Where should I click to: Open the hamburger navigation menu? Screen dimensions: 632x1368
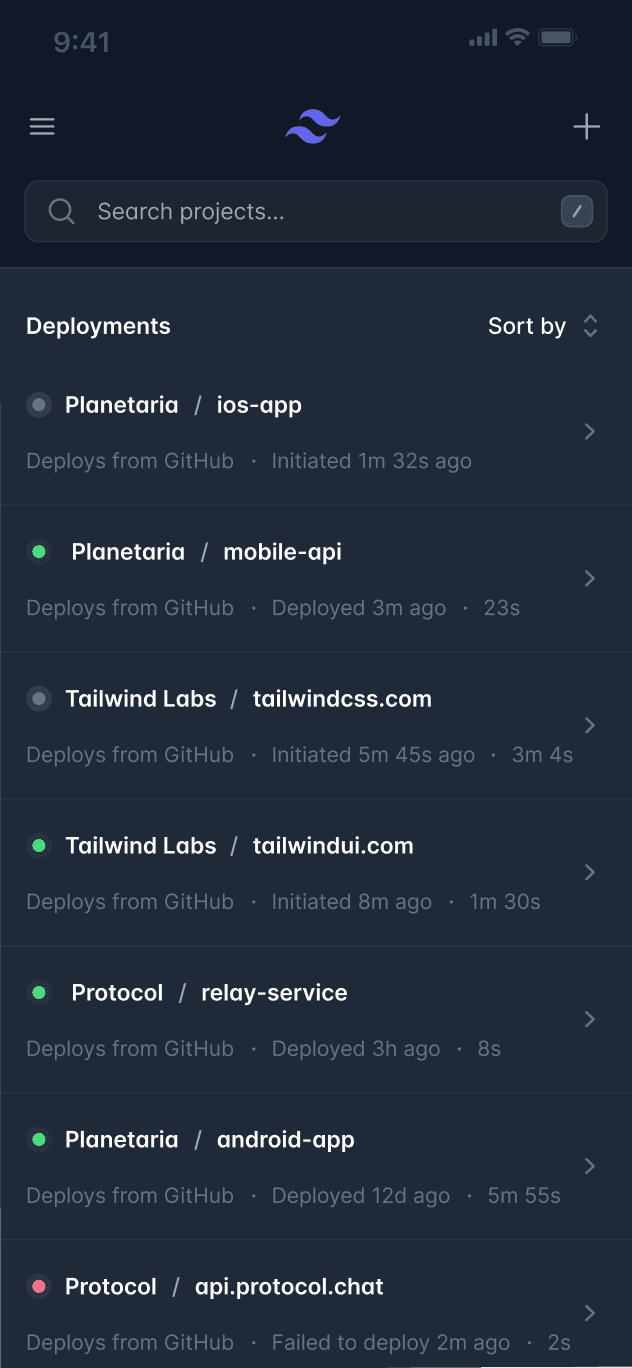[42, 126]
